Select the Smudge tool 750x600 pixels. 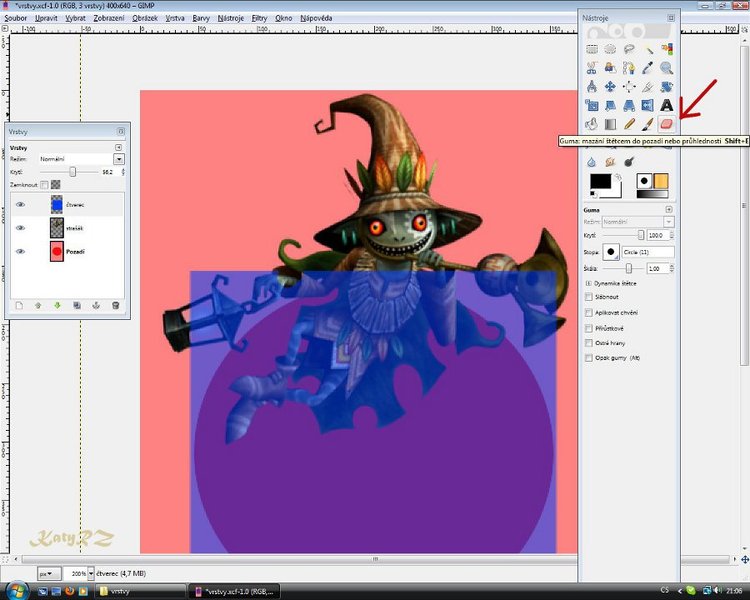[610, 162]
